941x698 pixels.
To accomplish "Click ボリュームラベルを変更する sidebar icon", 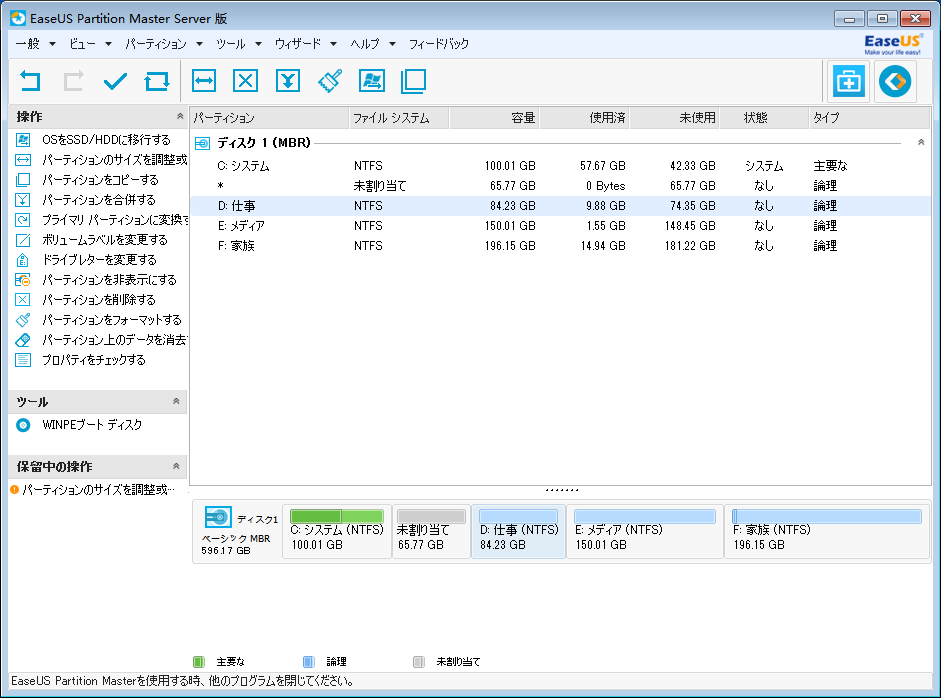I will pos(23,240).
